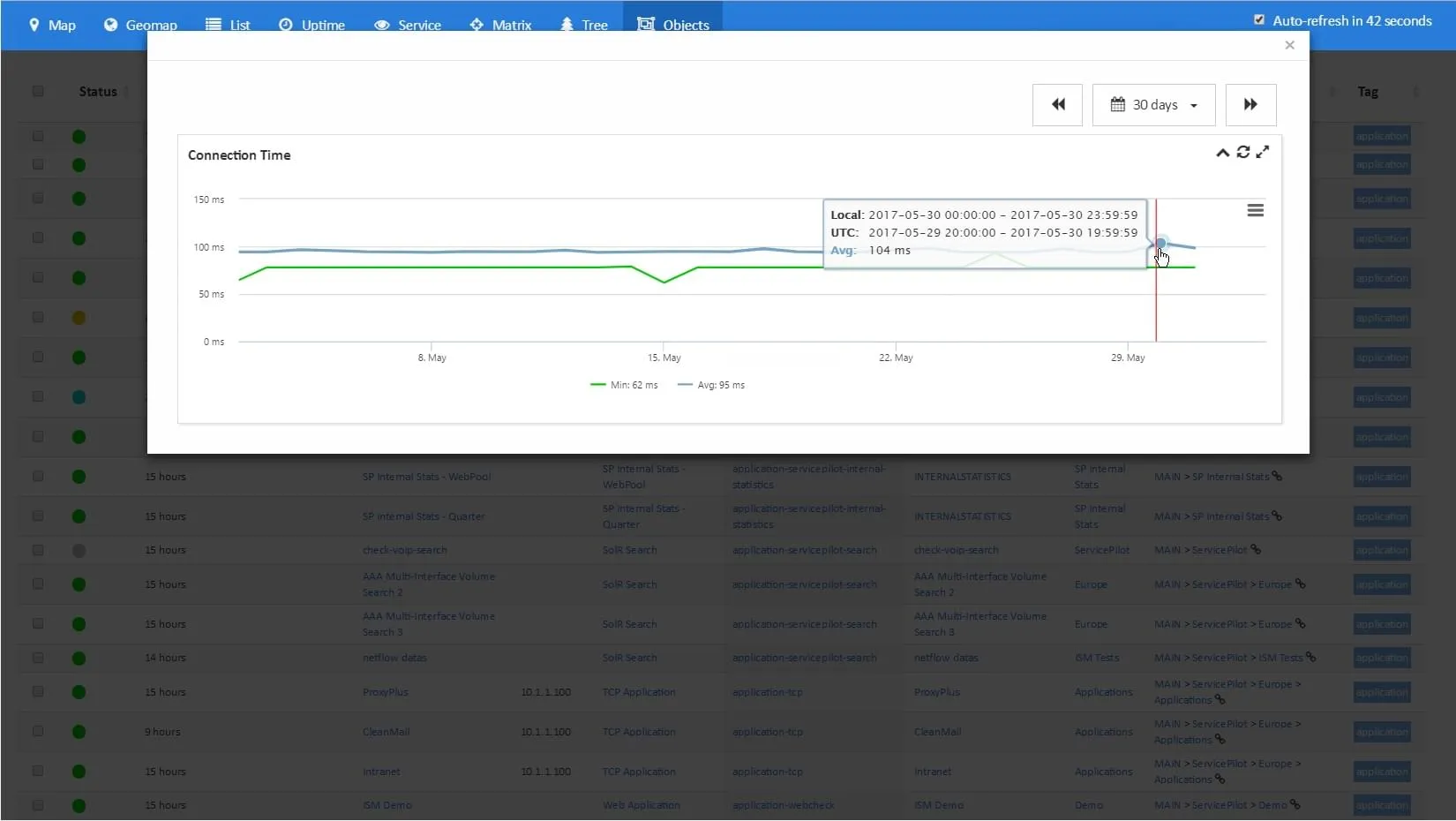Switch to the Geomap tab
This screenshot has width=1456, height=821.
click(x=140, y=25)
